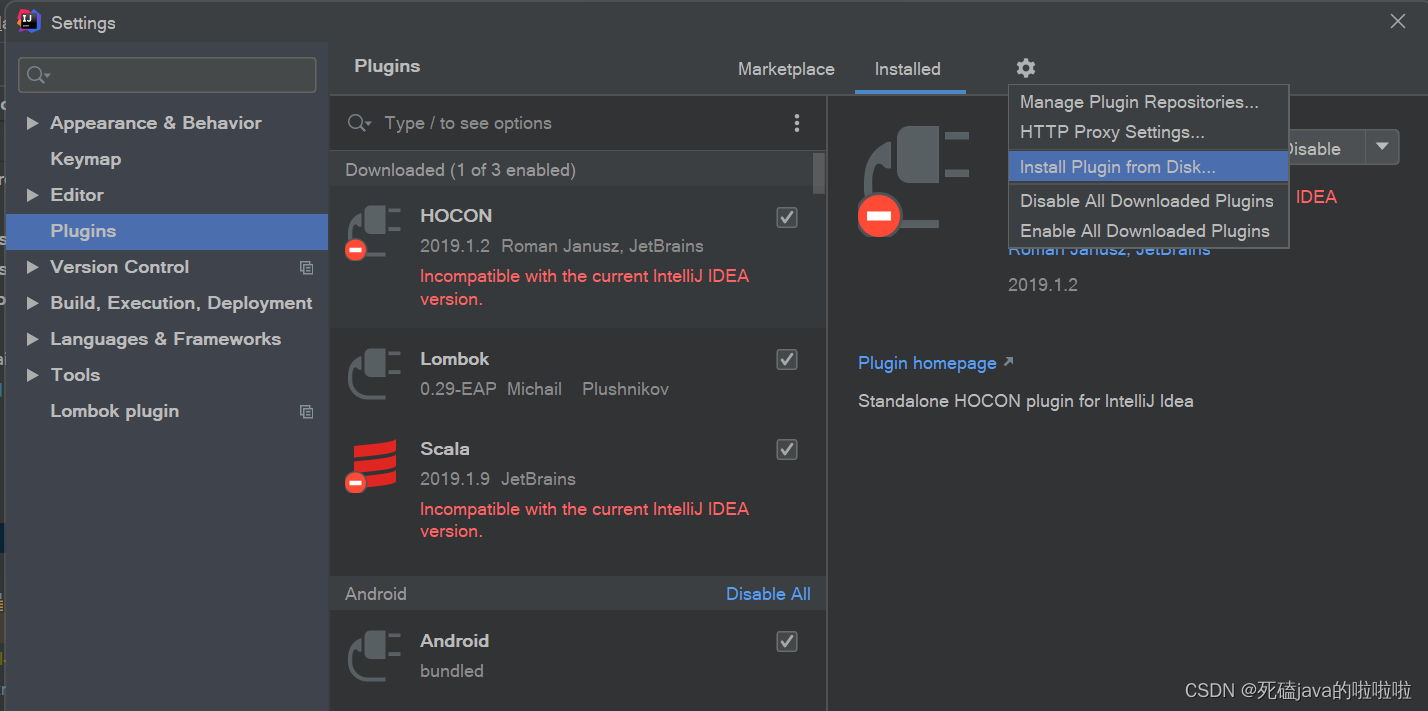Open the vertical ellipsis options menu
1428x711 pixels.
point(797,123)
